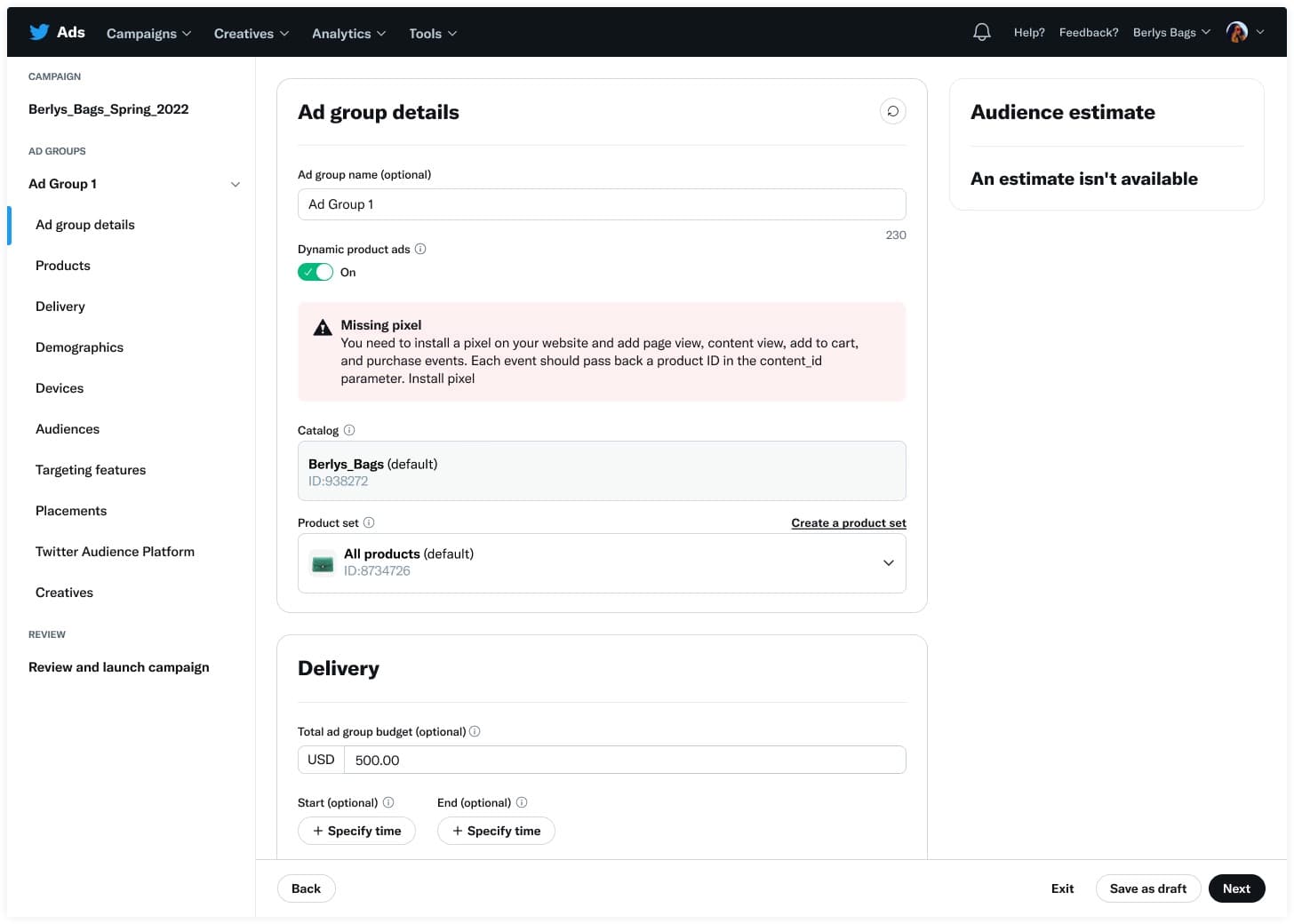Screen dimensions: 1294x924
Task: Open the Analytics menu
Action: point(347,33)
